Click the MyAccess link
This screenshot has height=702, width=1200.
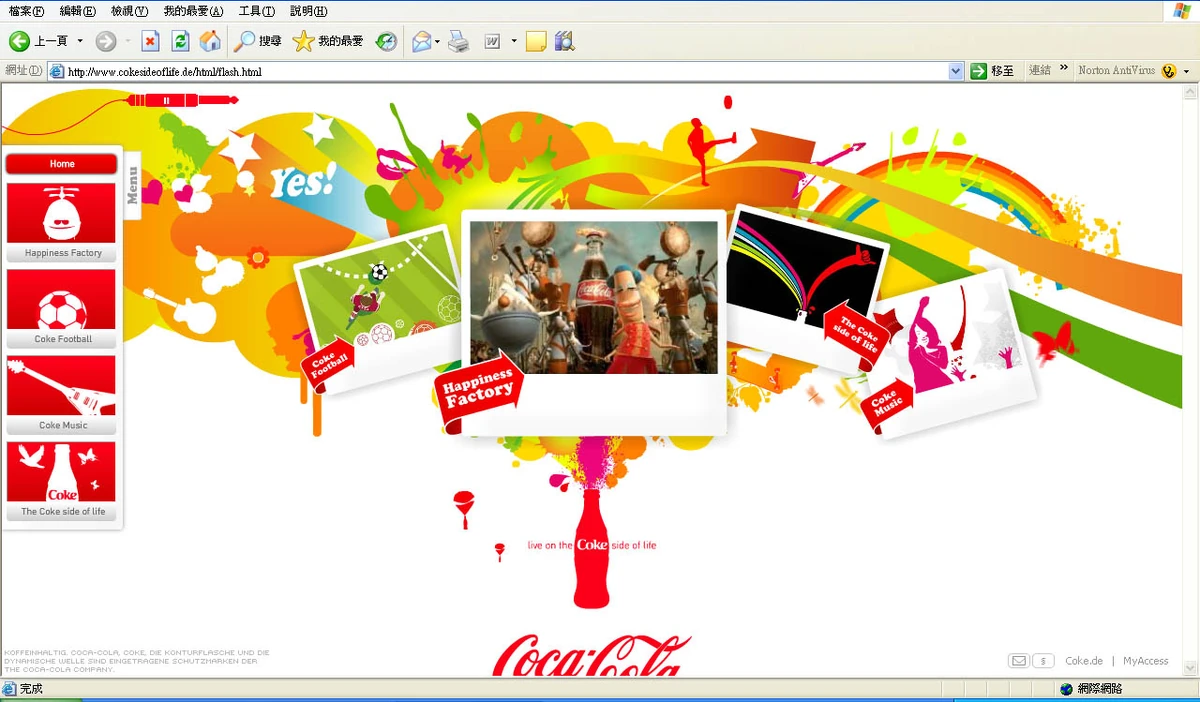point(1145,660)
